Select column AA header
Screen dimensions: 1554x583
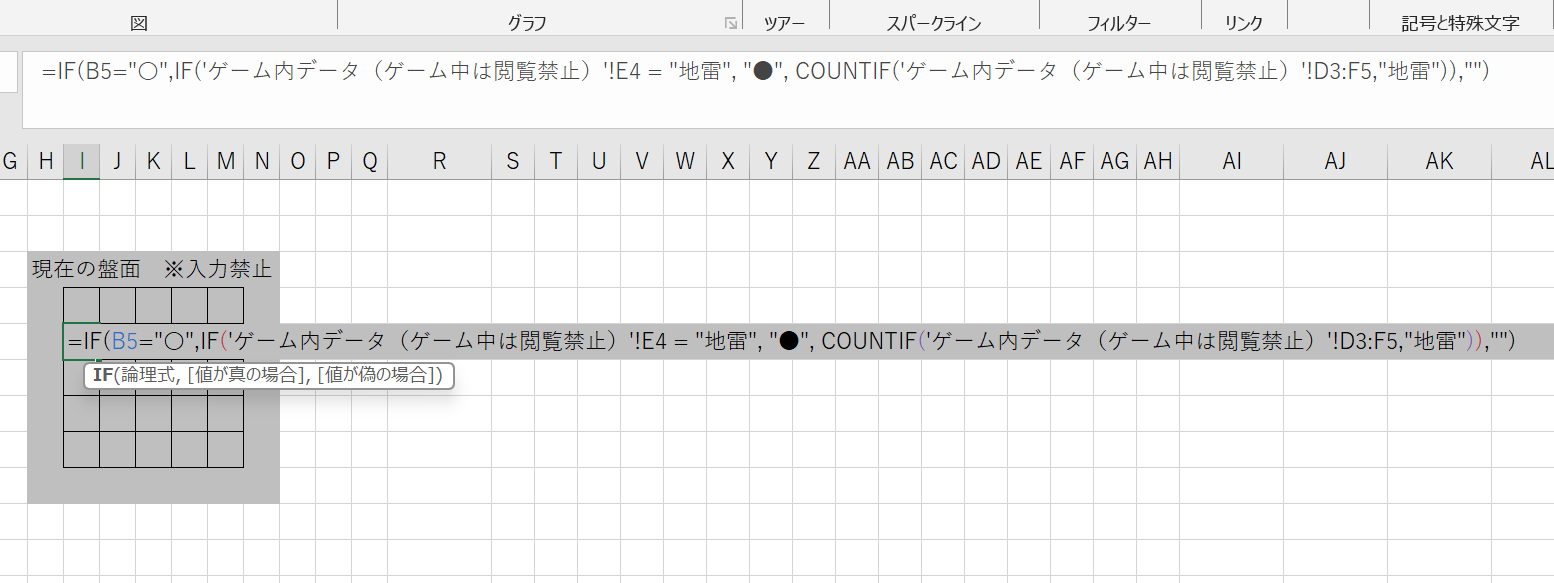point(857,161)
